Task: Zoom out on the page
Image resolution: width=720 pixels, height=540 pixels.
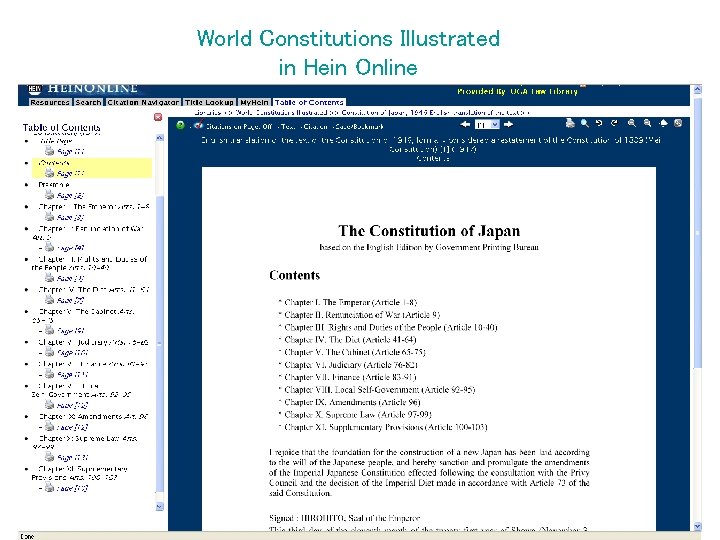Action: [647, 123]
